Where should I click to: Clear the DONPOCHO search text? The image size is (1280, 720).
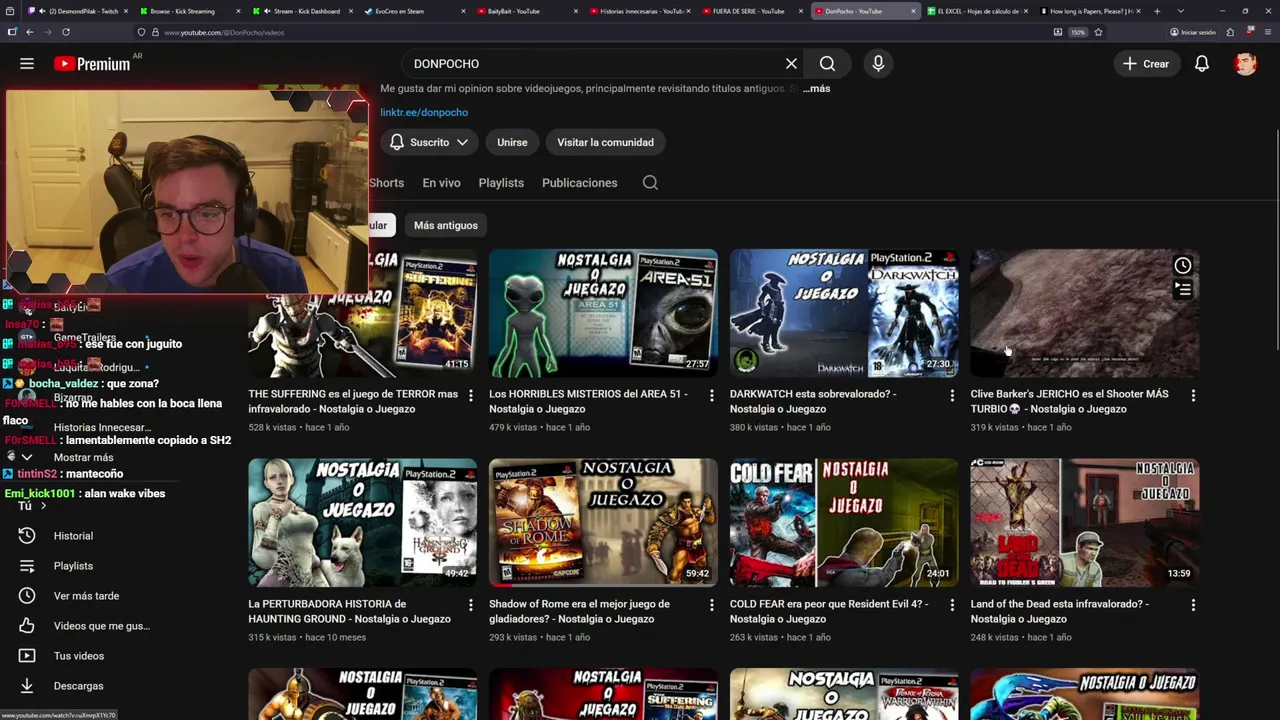[x=791, y=63]
